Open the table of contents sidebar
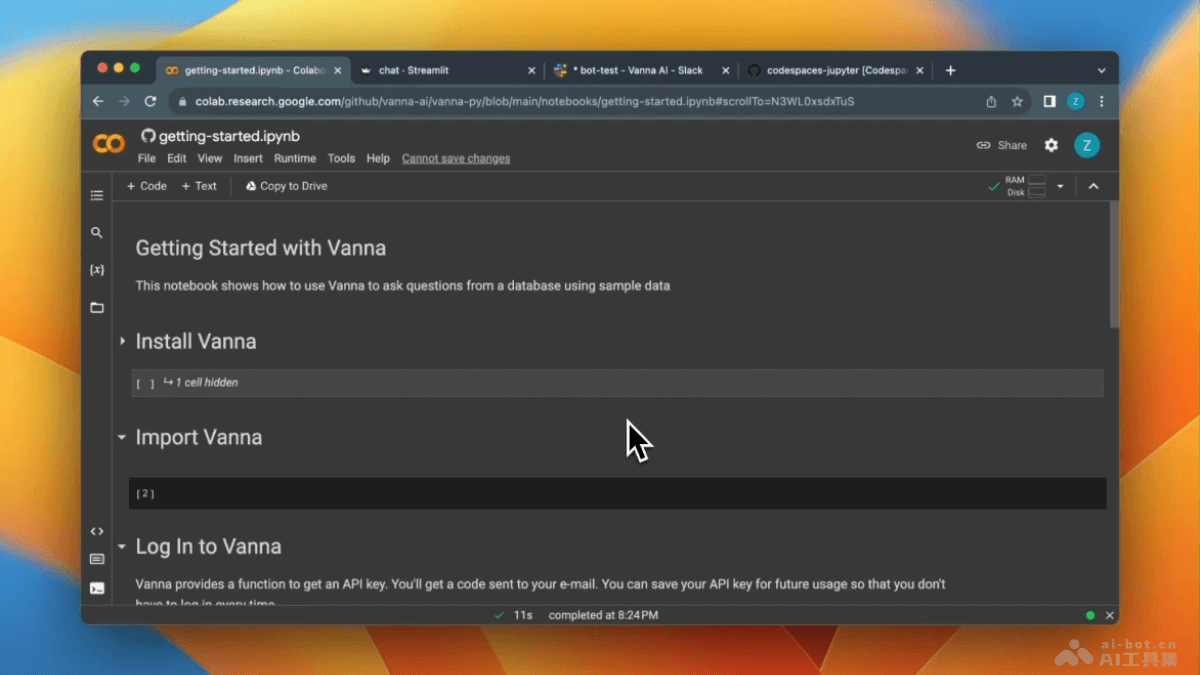This screenshot has height=675, width=1200. [x=97, y=195]
